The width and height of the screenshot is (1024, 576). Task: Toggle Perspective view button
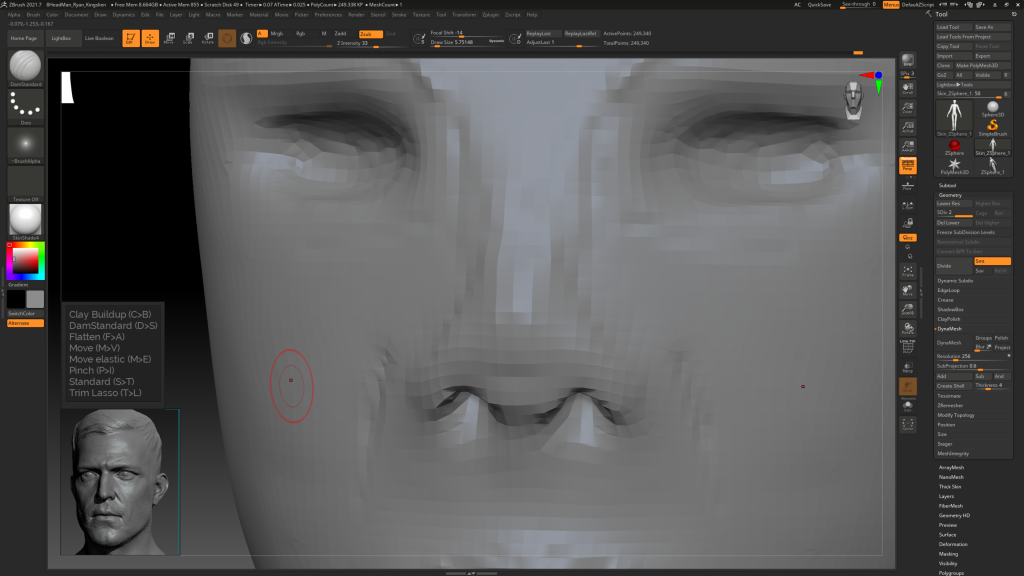(908, 167)
